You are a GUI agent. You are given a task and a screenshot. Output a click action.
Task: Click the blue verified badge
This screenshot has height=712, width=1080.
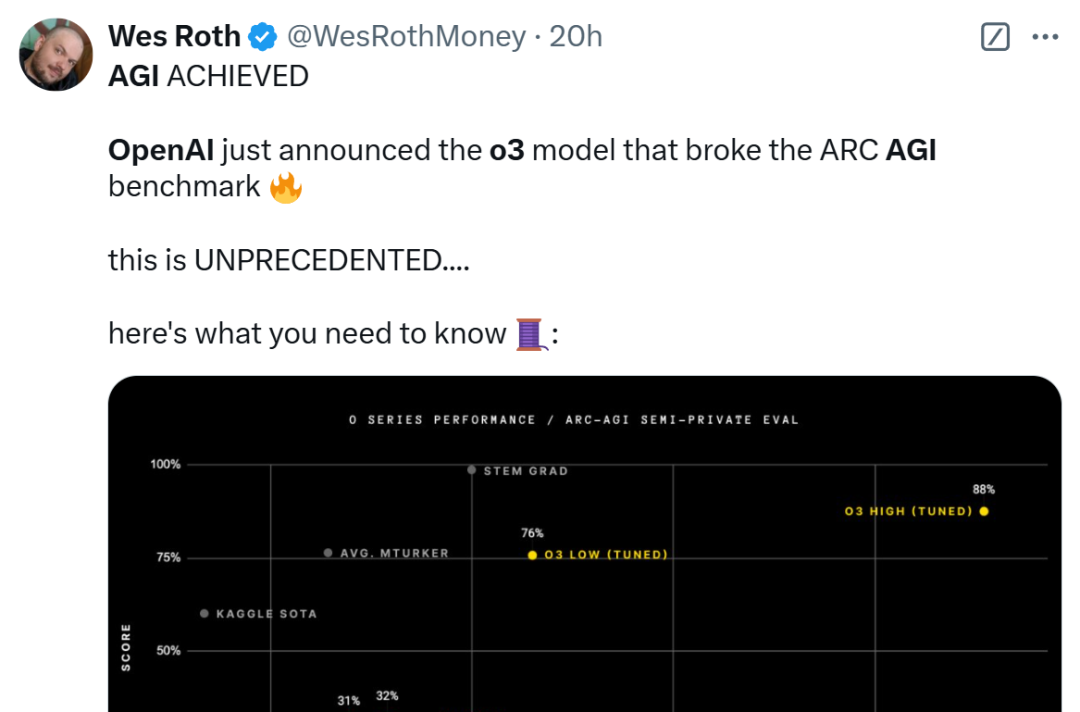tap(262, 36)
